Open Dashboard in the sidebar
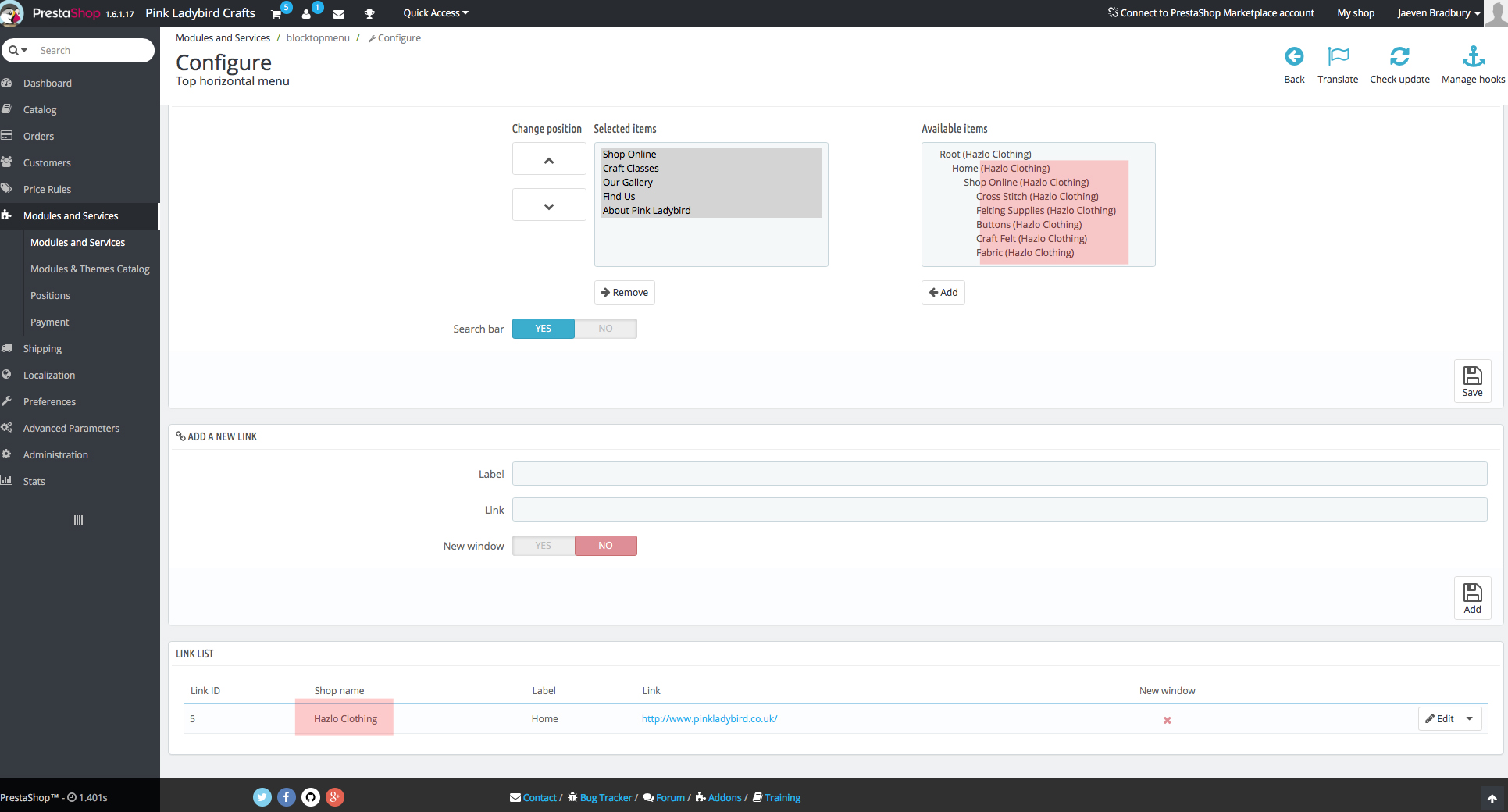 pos(48,83)
